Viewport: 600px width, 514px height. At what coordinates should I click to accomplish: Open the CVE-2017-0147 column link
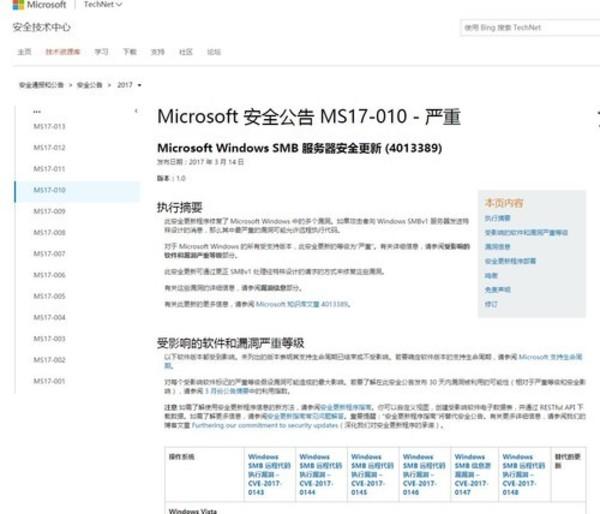pos(473,474)
